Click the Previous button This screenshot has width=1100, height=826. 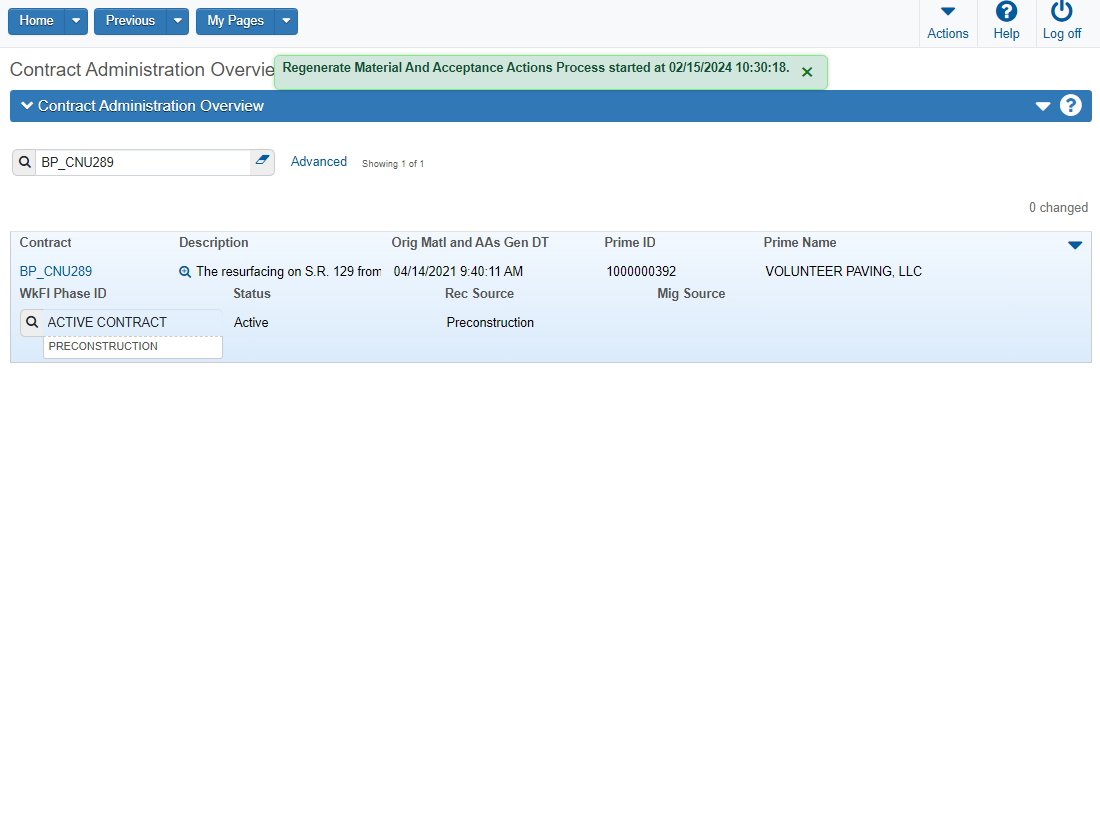pos(130,21)
